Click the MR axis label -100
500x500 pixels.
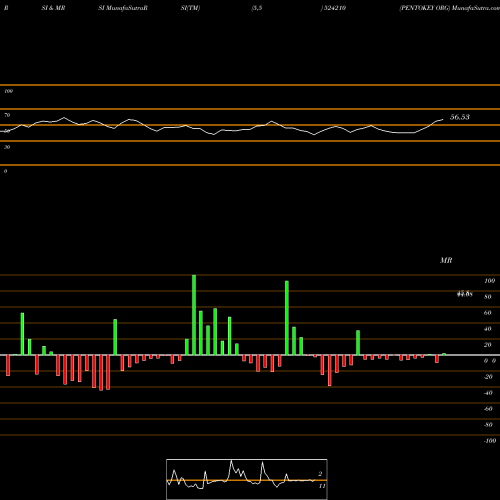click(x=490, y=441)
